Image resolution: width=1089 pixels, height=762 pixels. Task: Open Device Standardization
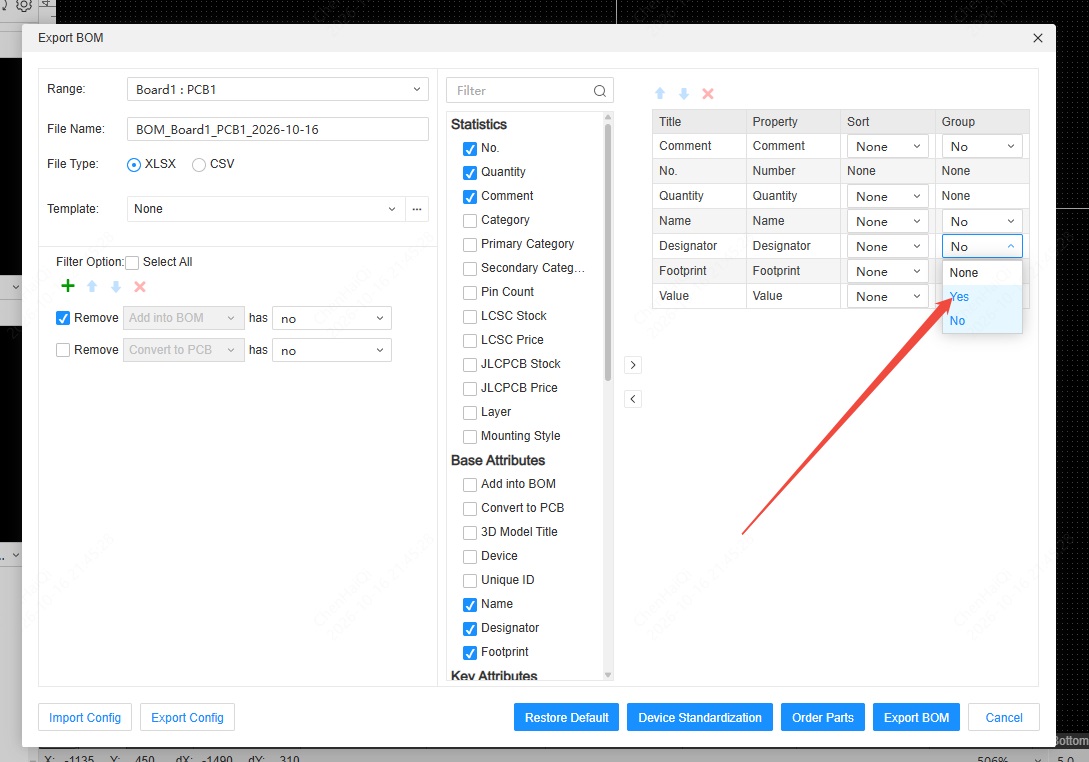(x=700, y=718)
